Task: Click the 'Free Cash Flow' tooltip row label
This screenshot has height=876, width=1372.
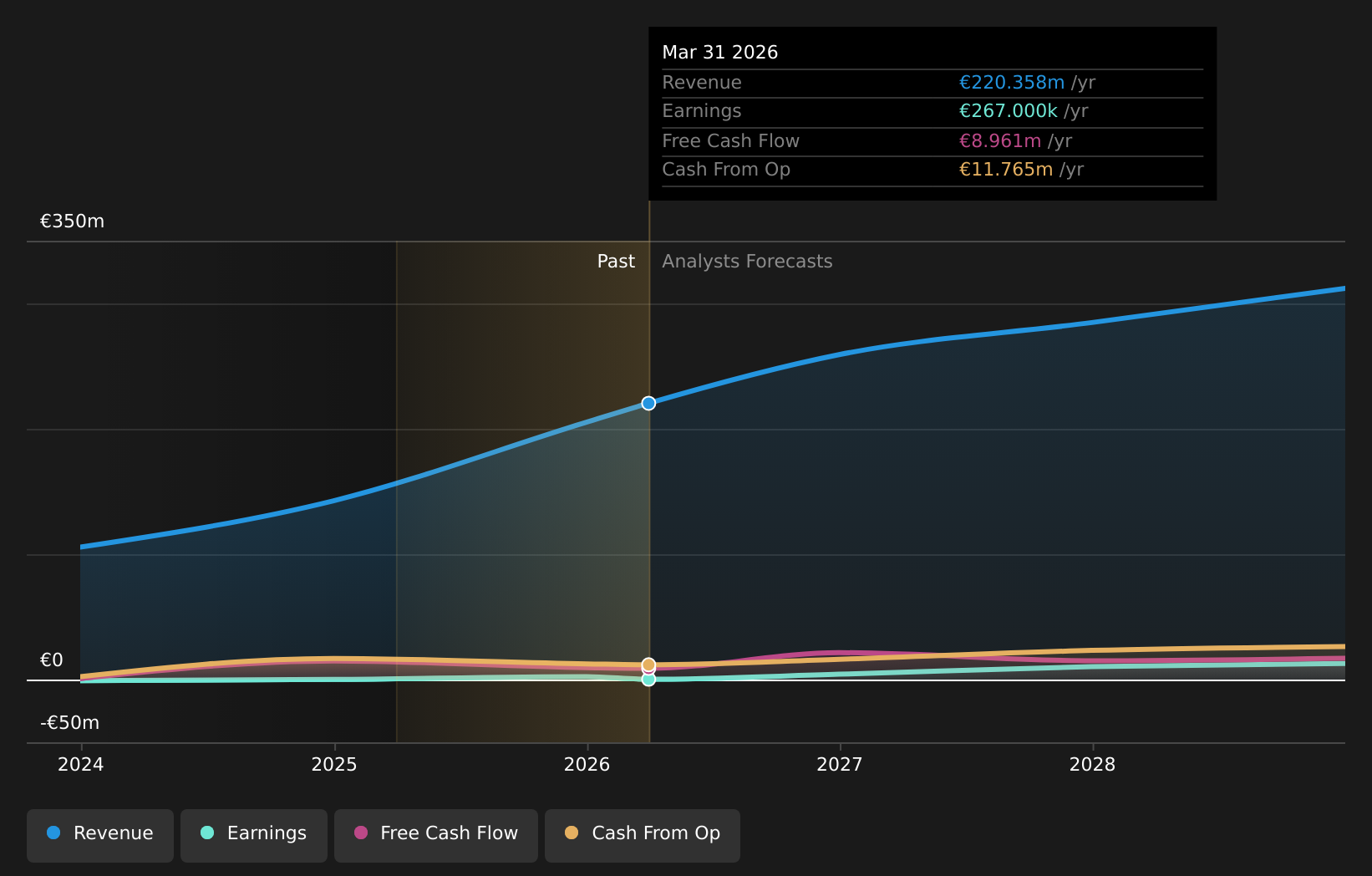Action: [x=731, y=141]
